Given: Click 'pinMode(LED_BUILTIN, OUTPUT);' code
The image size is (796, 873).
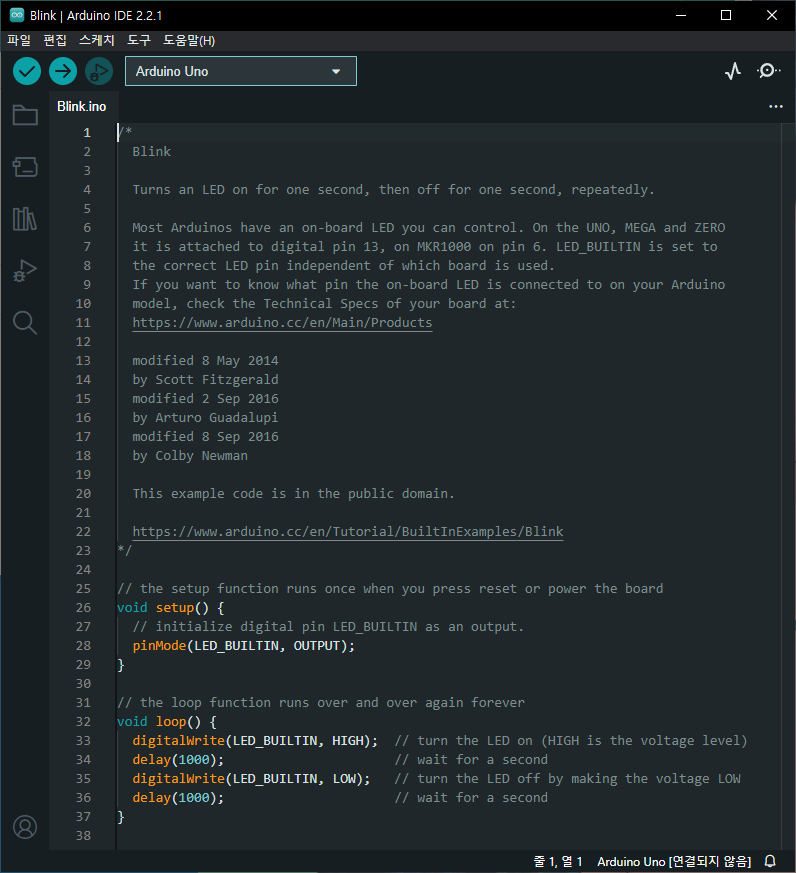Looking at the screenshot, I should [x=243, y=646].
